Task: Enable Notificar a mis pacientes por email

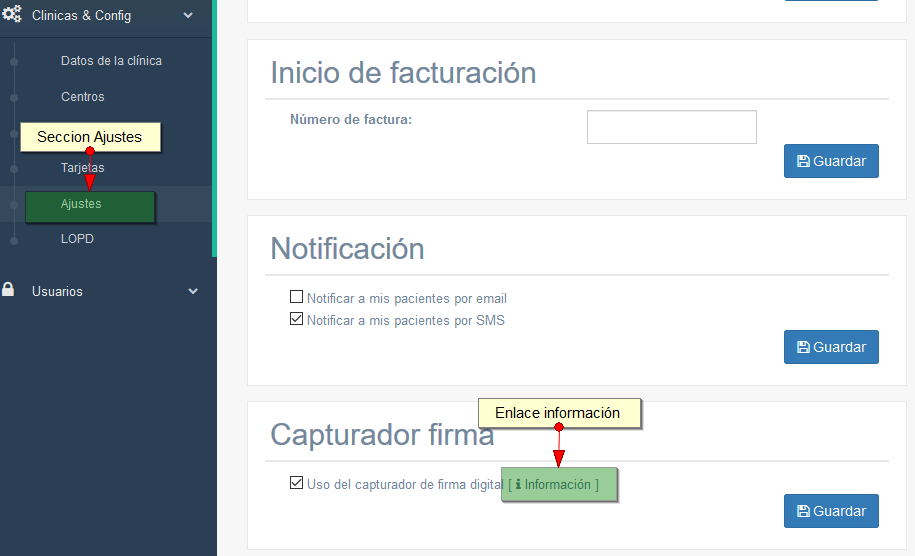Action: point(296,298)
